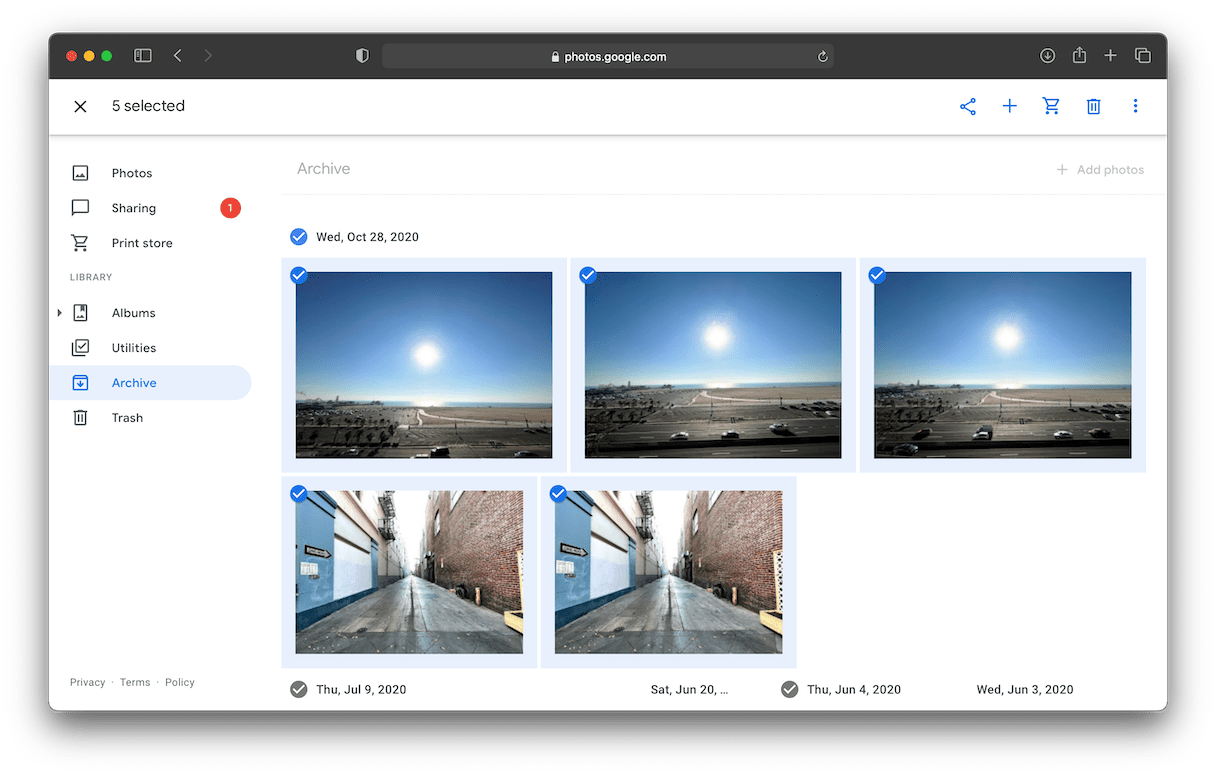The image size is (1216, 775).
Task: Open the more options menu
Action: tap(1136, 106)
